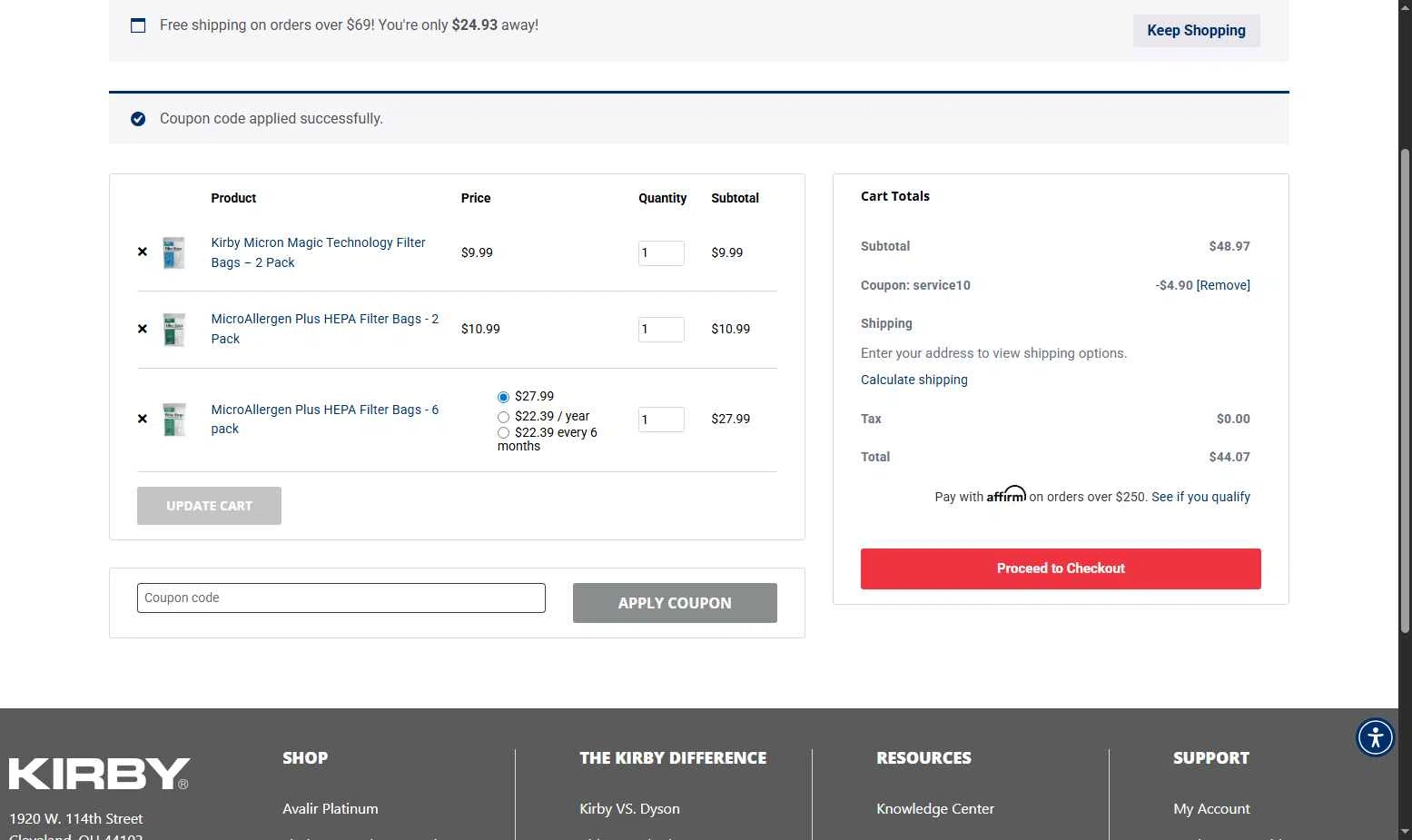Open MicroAllergen HEPA 6 pack thumbnail
The height and width of the screenshot is (840, 1412).
point(173,419)
